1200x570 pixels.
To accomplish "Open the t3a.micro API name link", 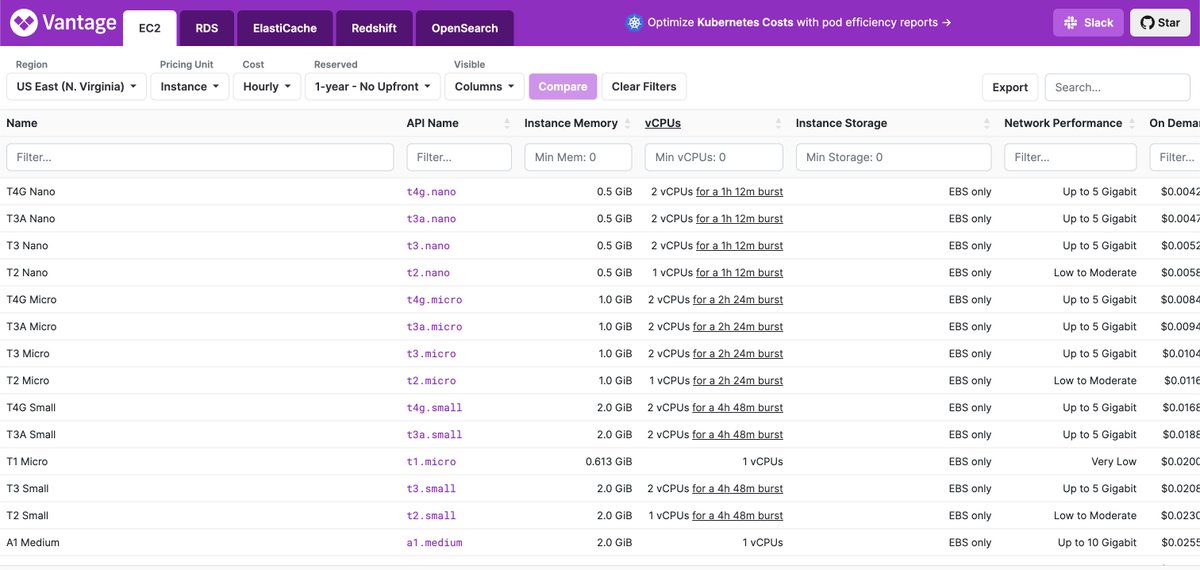I will 434,327.
